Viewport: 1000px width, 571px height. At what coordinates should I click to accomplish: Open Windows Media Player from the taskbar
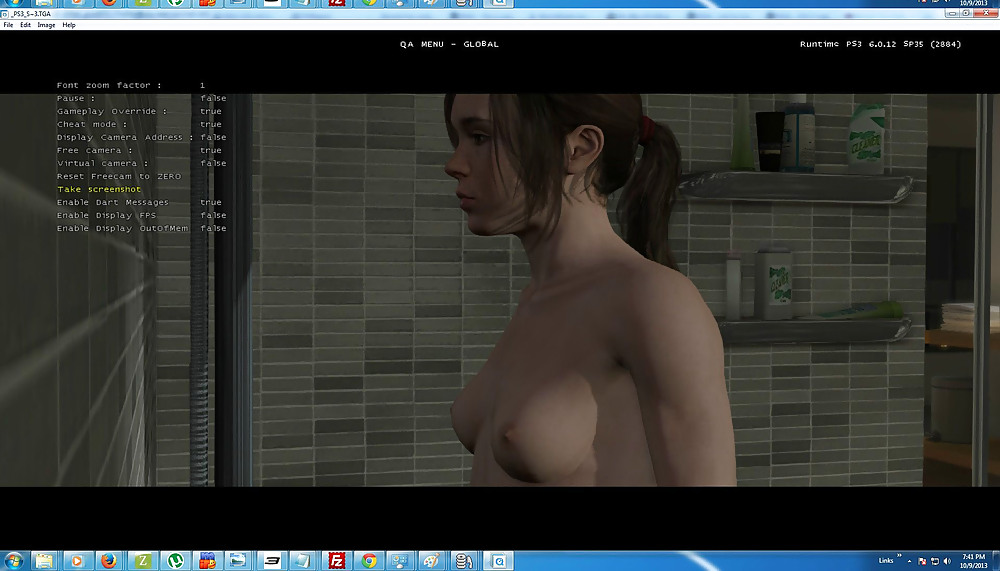(77, 561)
